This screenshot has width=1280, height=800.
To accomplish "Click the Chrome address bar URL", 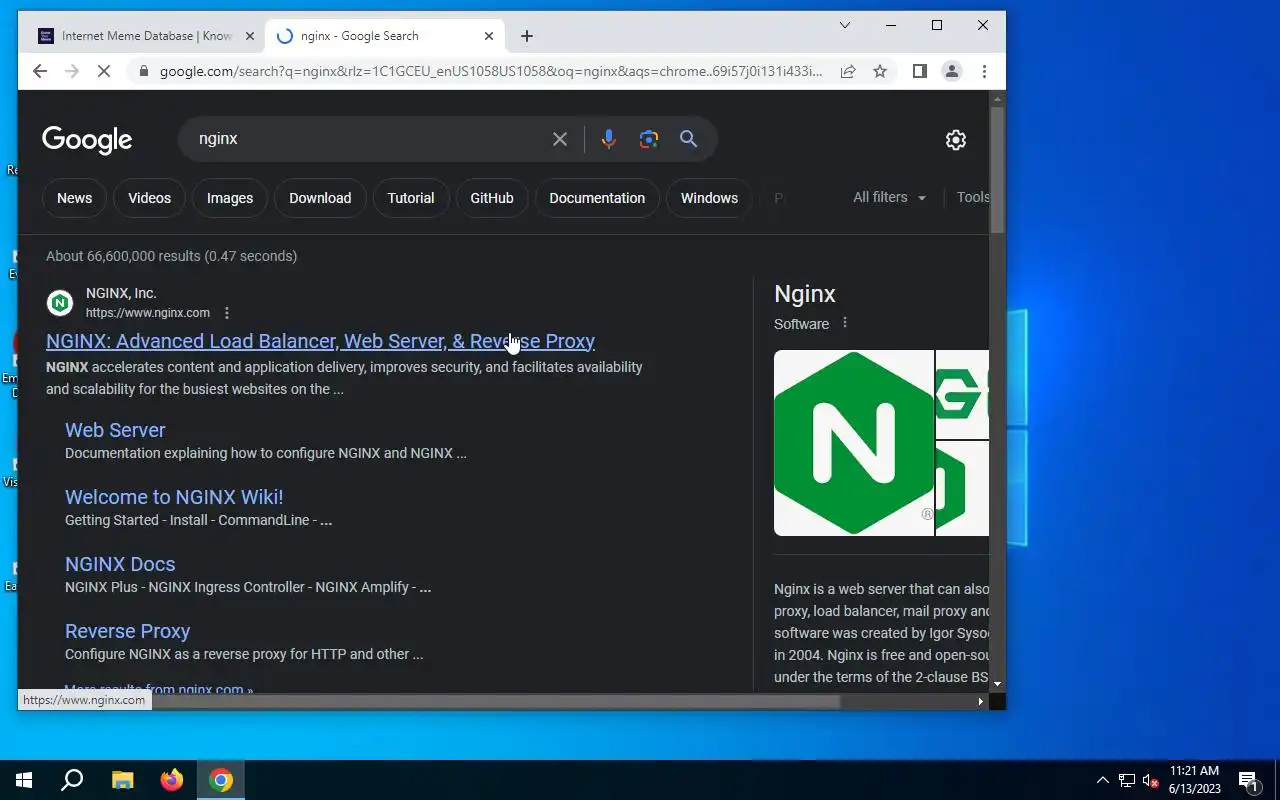I will [x=491, y=71].
